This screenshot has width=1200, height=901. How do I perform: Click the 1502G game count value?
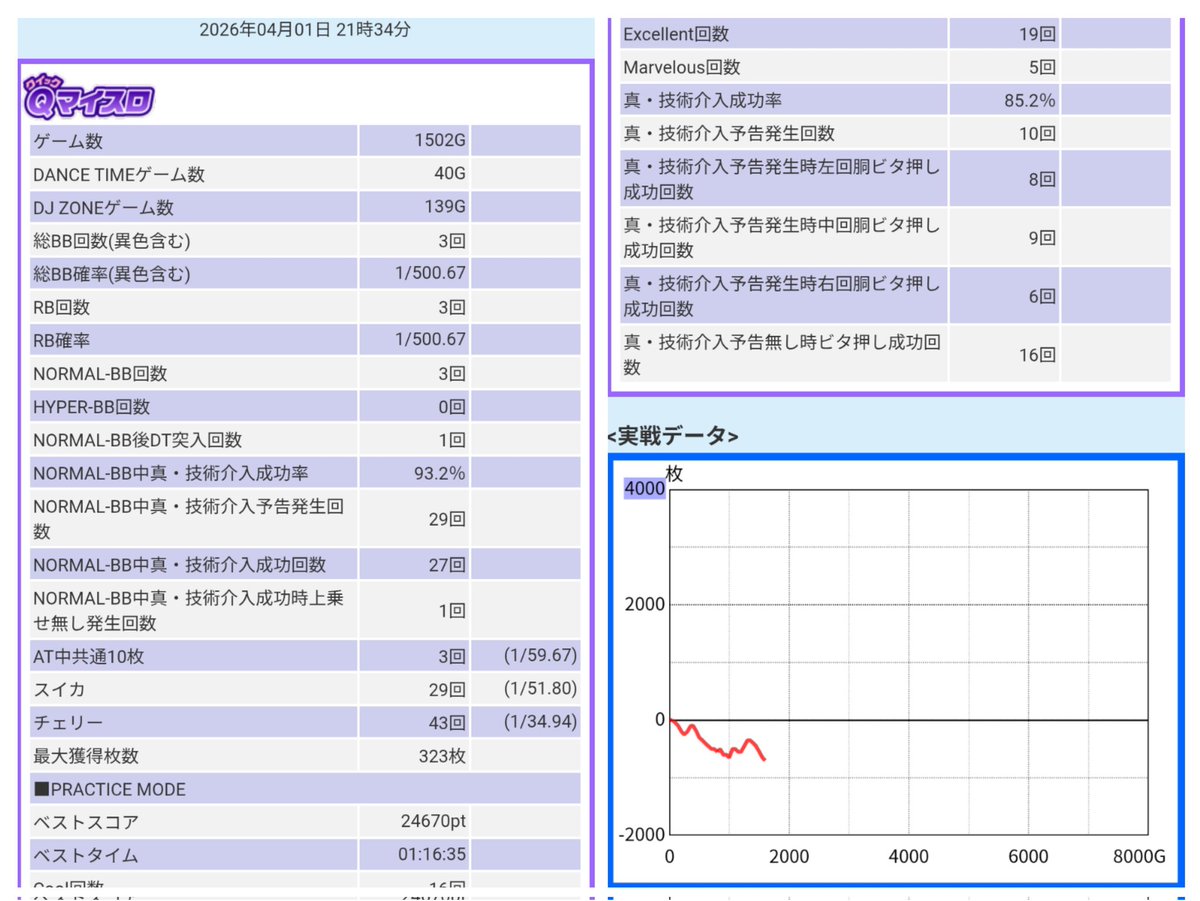(440, 142)
